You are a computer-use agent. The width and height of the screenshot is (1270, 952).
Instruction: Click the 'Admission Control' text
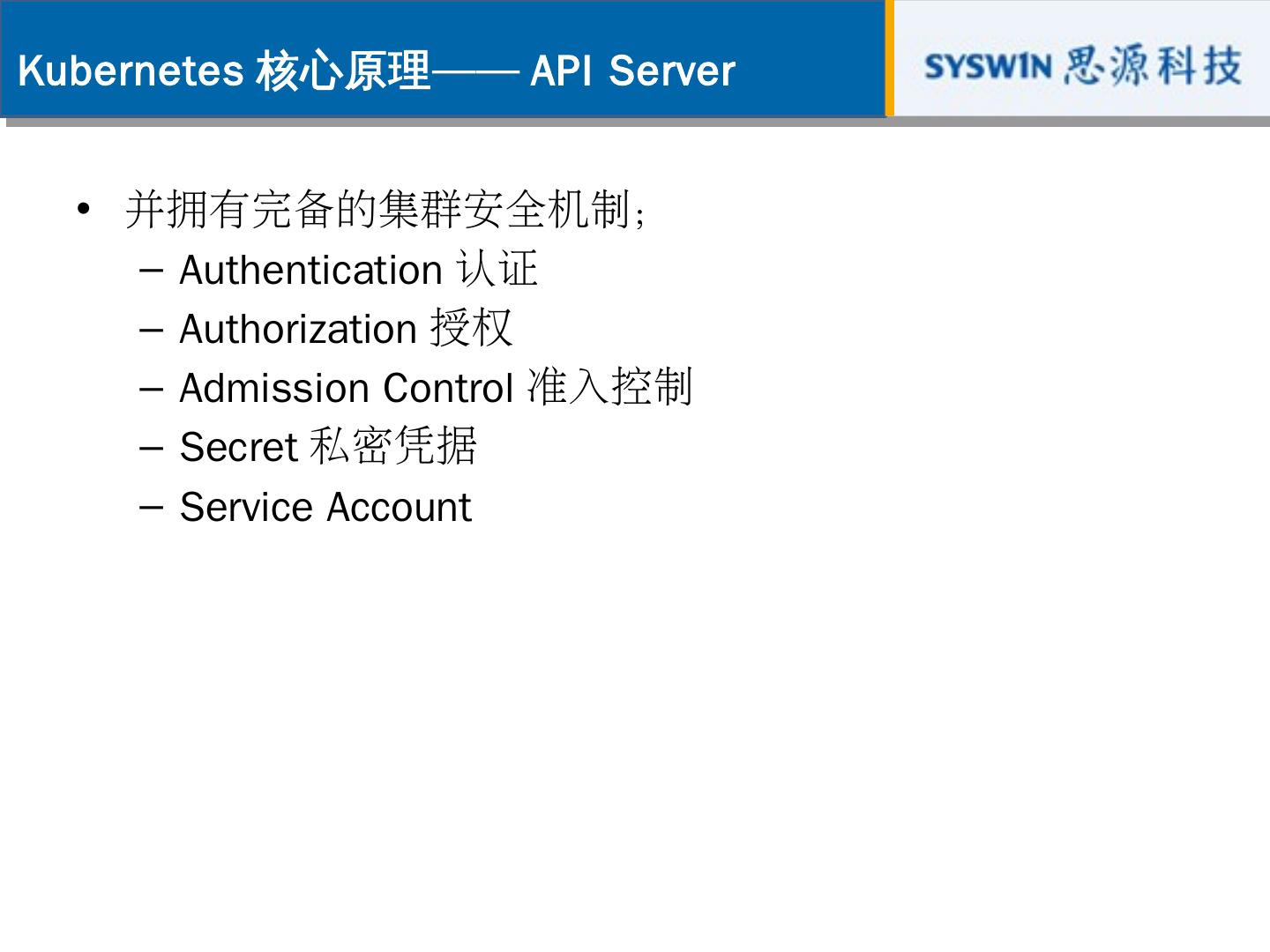[x=346, y=388]
